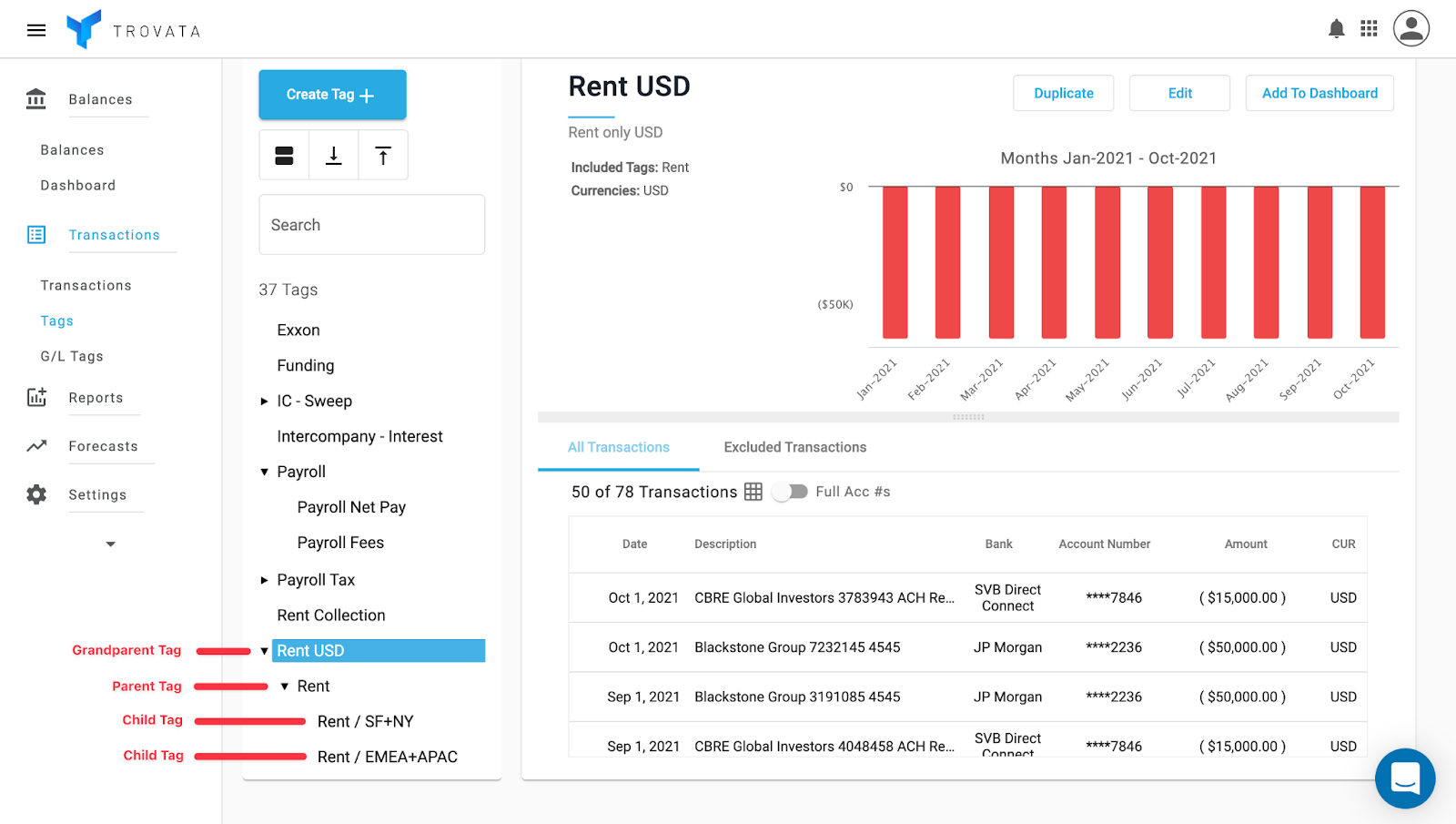Switch to the Excluded Transactions tab
Viewport: 1456px width, 824px height.
pos(794,447)
